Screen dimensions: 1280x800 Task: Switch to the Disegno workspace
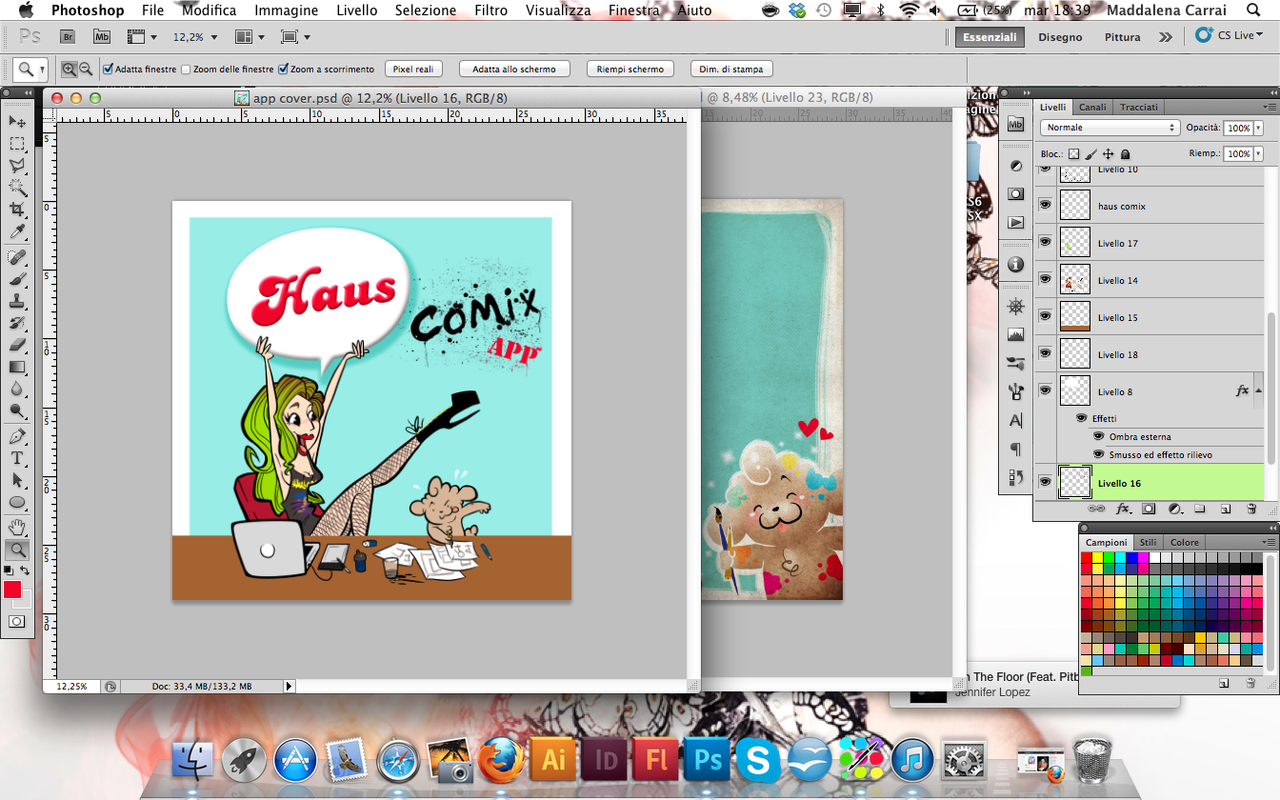(1060, 37)
